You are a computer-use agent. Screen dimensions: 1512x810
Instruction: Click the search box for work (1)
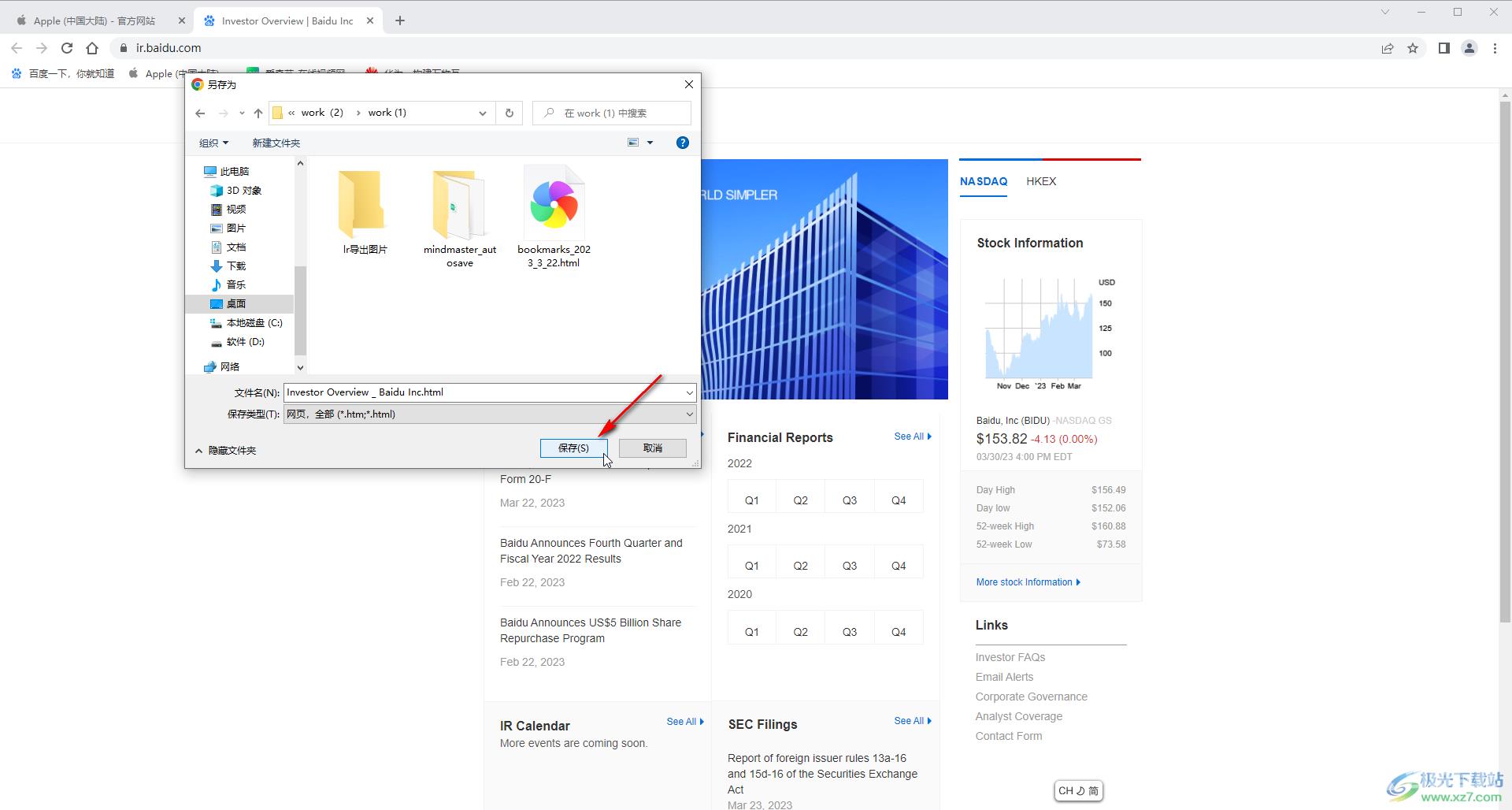tap(612, 113)
